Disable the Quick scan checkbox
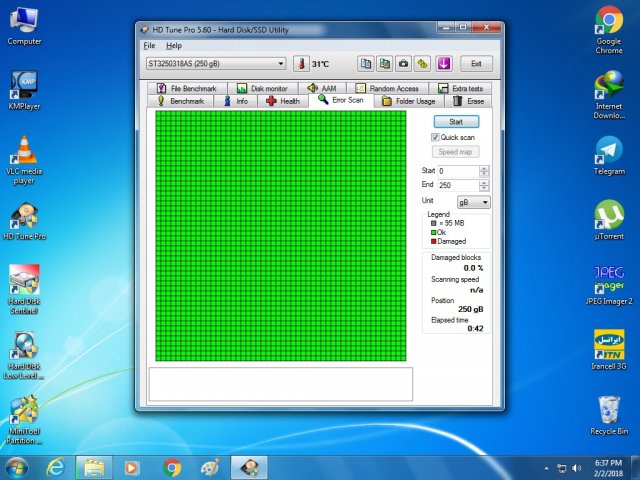The image size is (640, 480). pos(436,137)
